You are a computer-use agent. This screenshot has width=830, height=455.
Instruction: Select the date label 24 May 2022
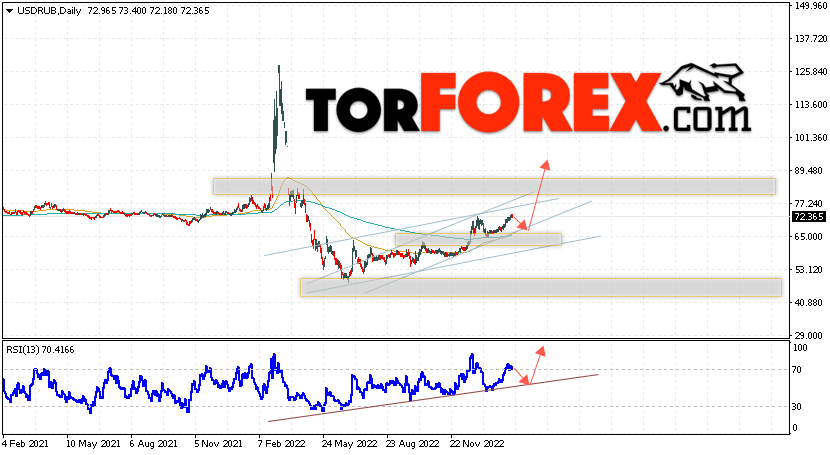click(x=350, y=443)
